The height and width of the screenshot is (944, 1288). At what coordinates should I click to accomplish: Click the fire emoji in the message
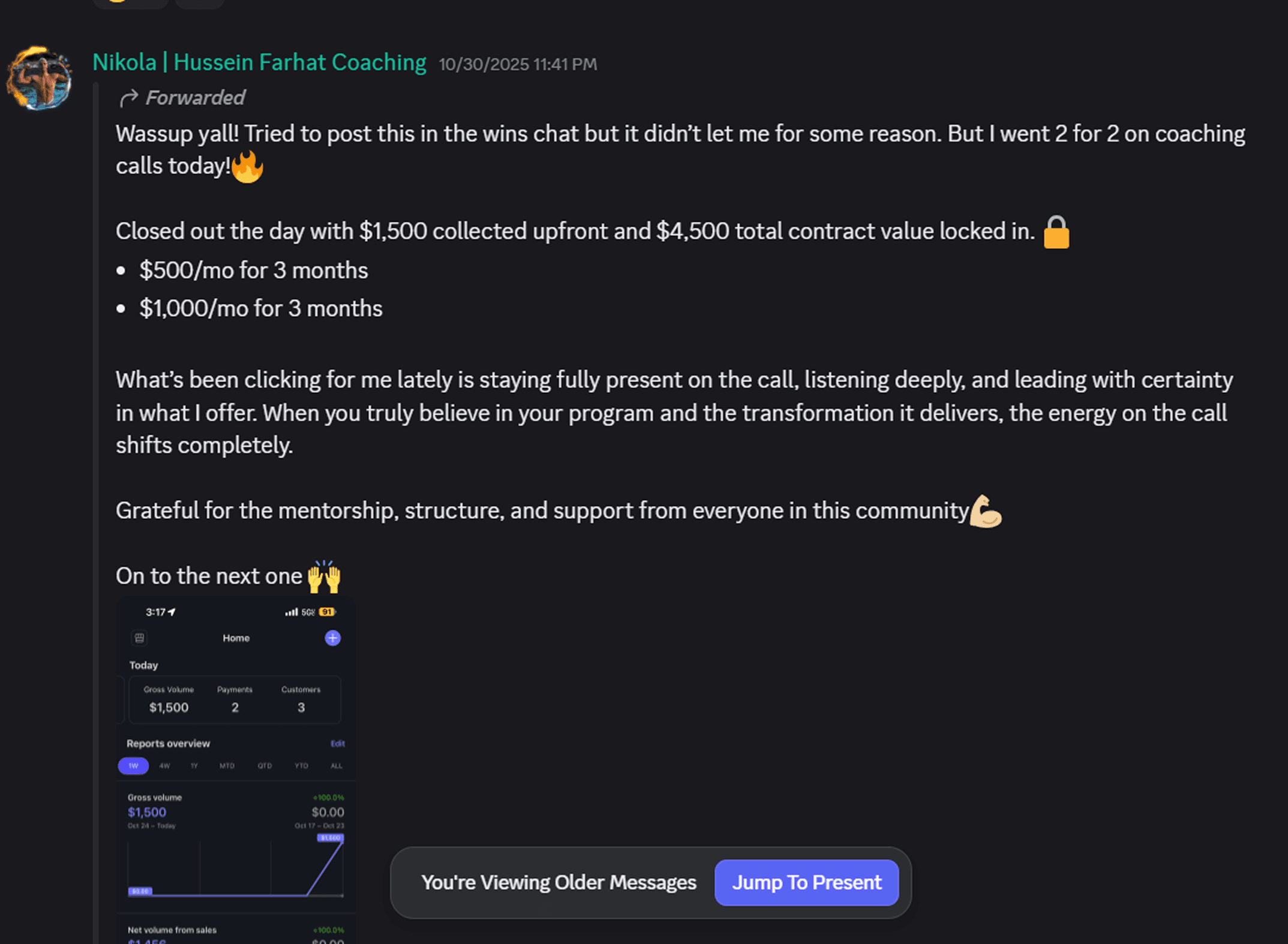(x=246, y=166)
